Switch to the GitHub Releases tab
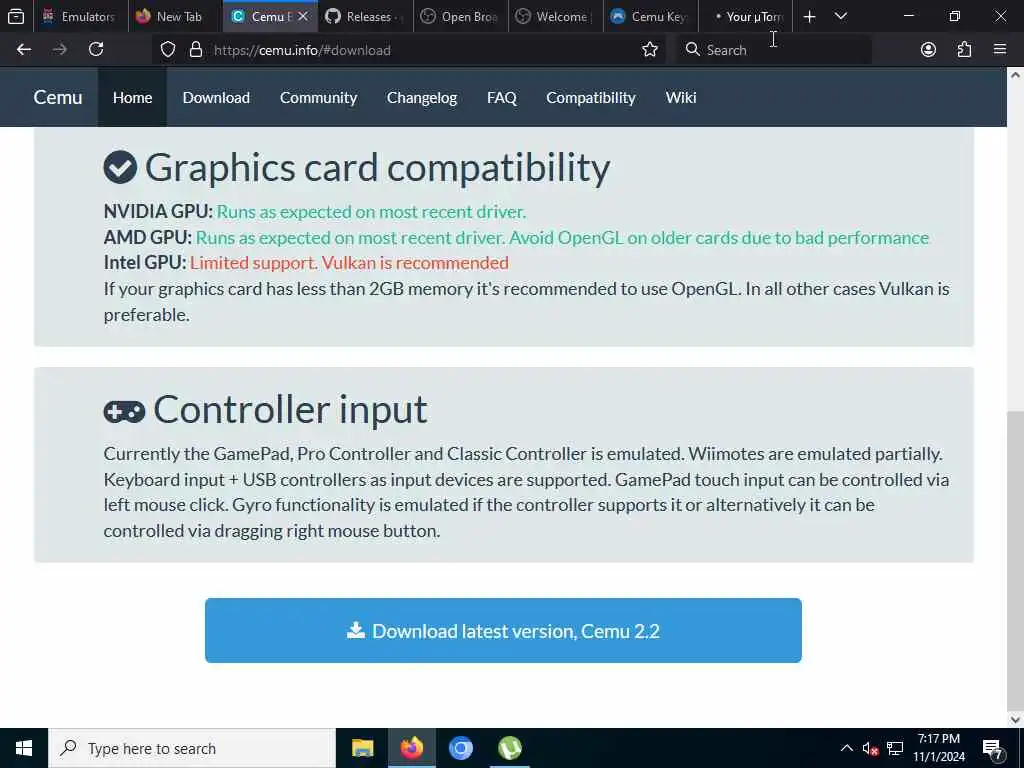Viewport: 1024px width, 768px height. [366, 16]
